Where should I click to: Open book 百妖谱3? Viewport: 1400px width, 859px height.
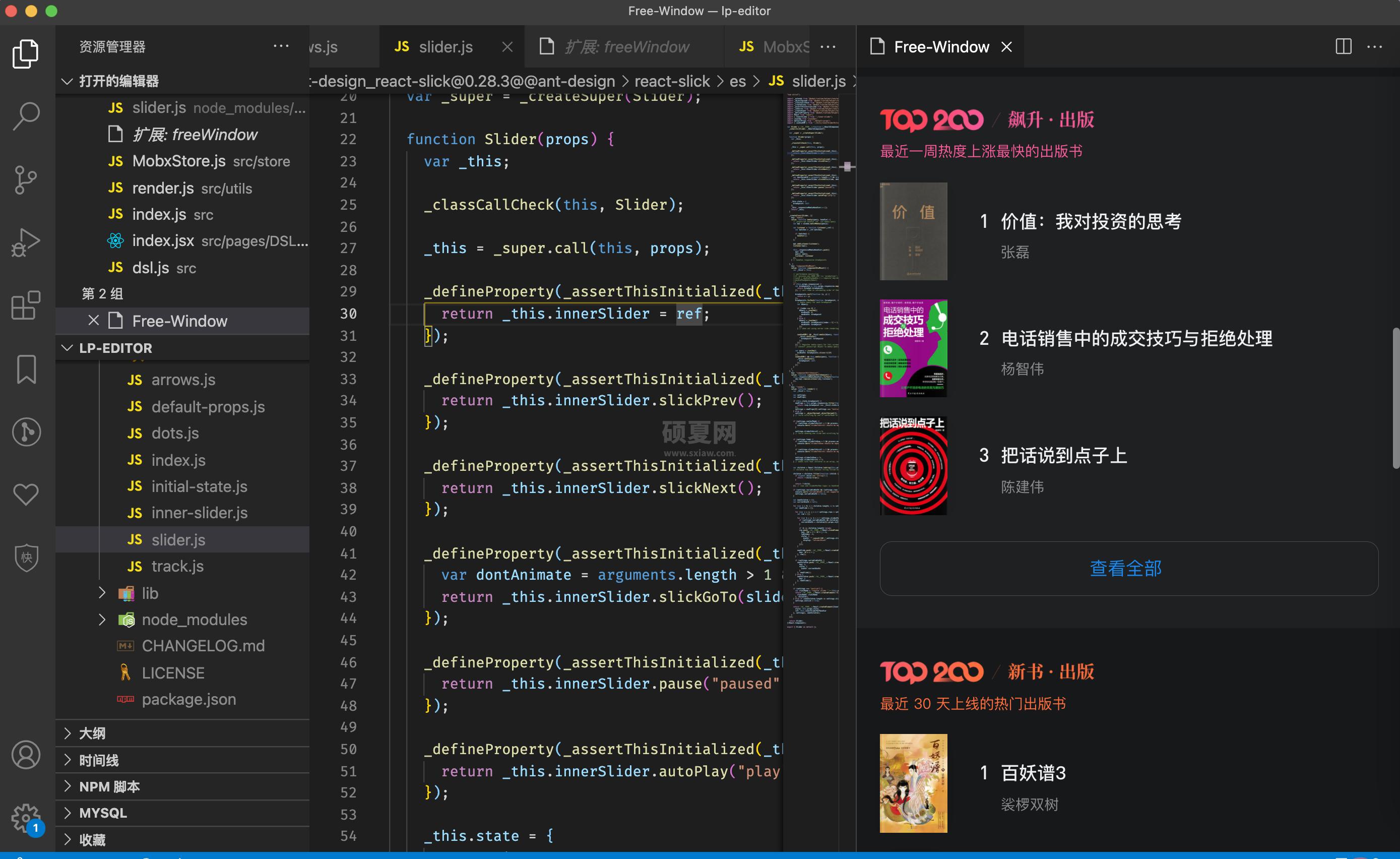[1033, 773]
